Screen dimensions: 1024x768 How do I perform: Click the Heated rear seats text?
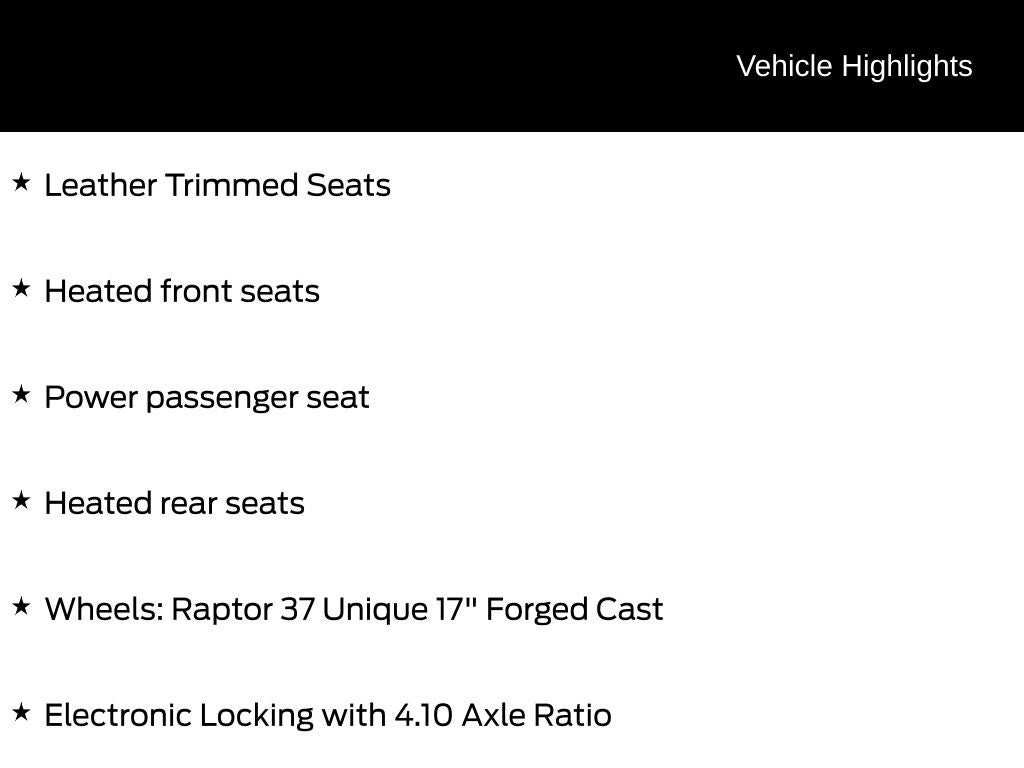[174, 503]
